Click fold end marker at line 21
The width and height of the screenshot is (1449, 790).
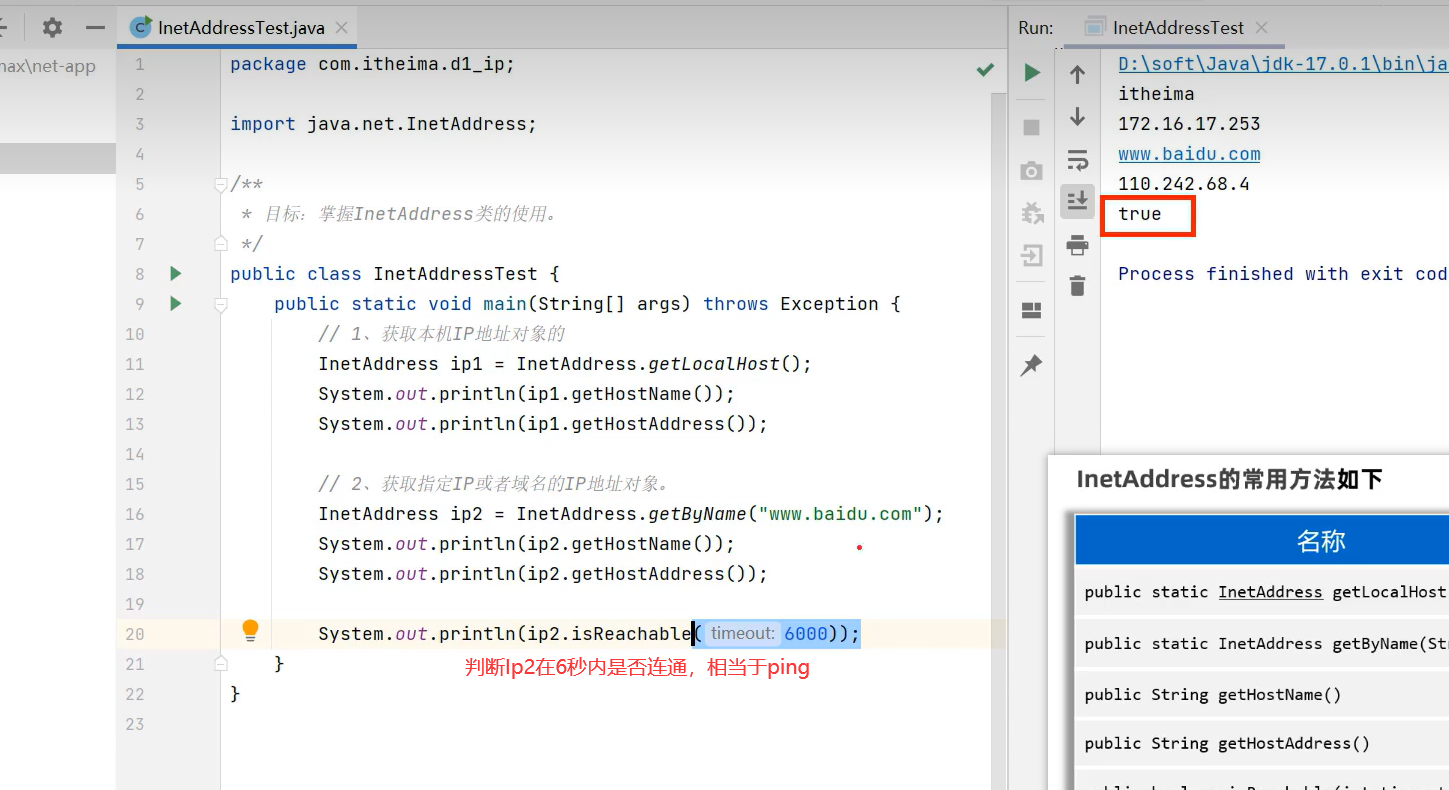[x=221, y=664]
